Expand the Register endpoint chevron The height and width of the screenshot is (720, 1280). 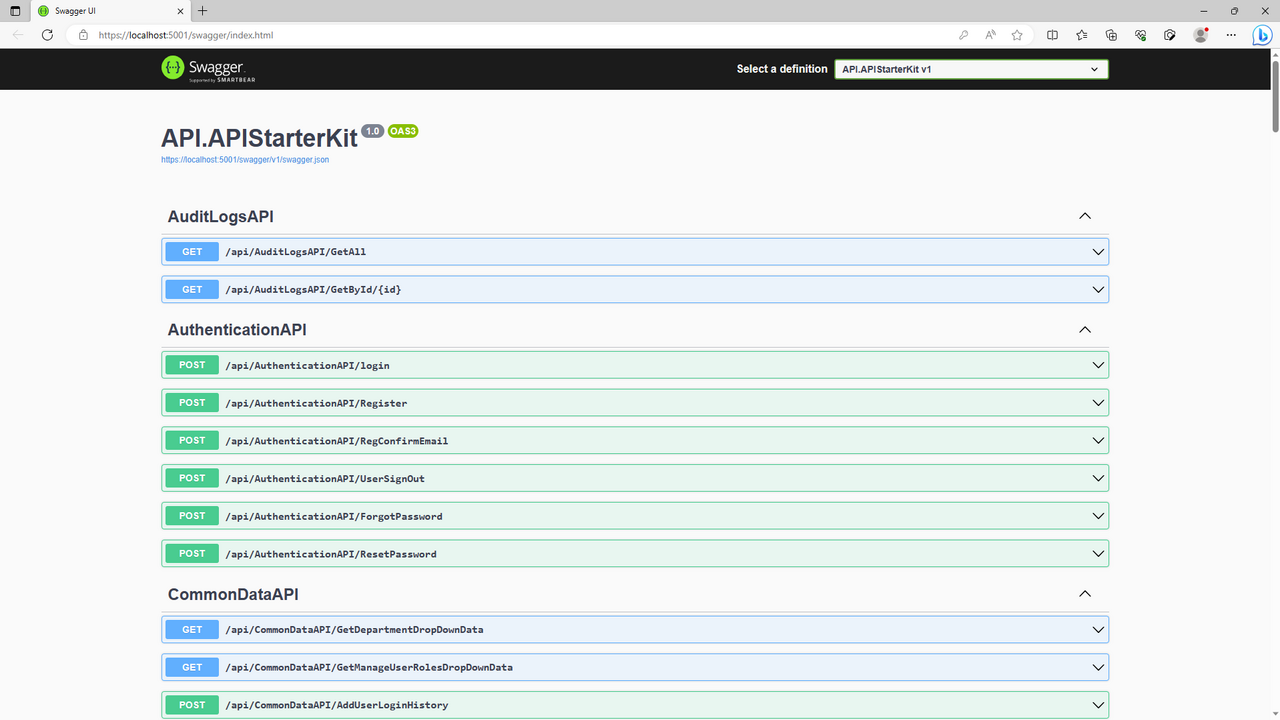point(1098,403)
